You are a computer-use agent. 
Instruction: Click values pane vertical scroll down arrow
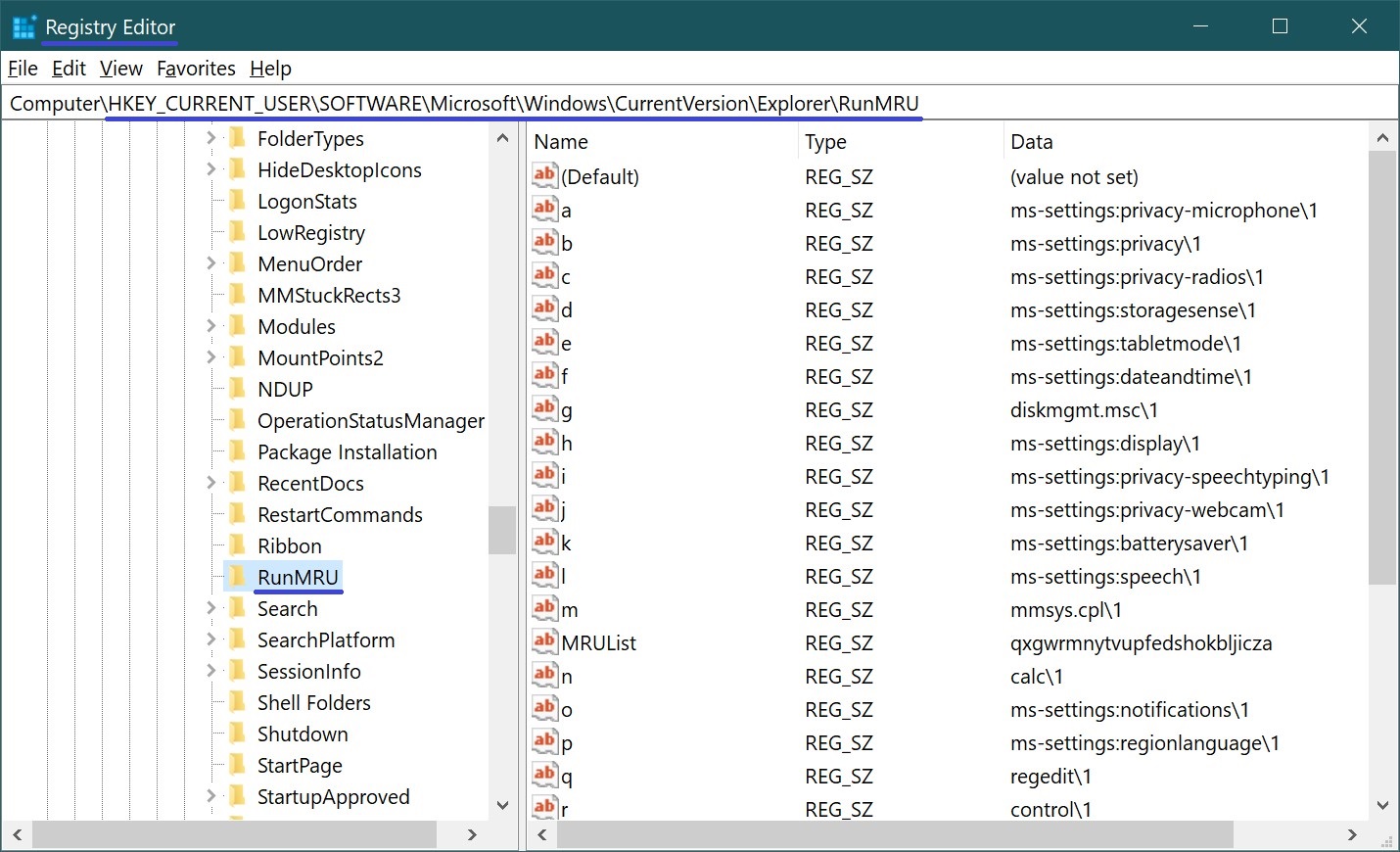click(1382, 805)
